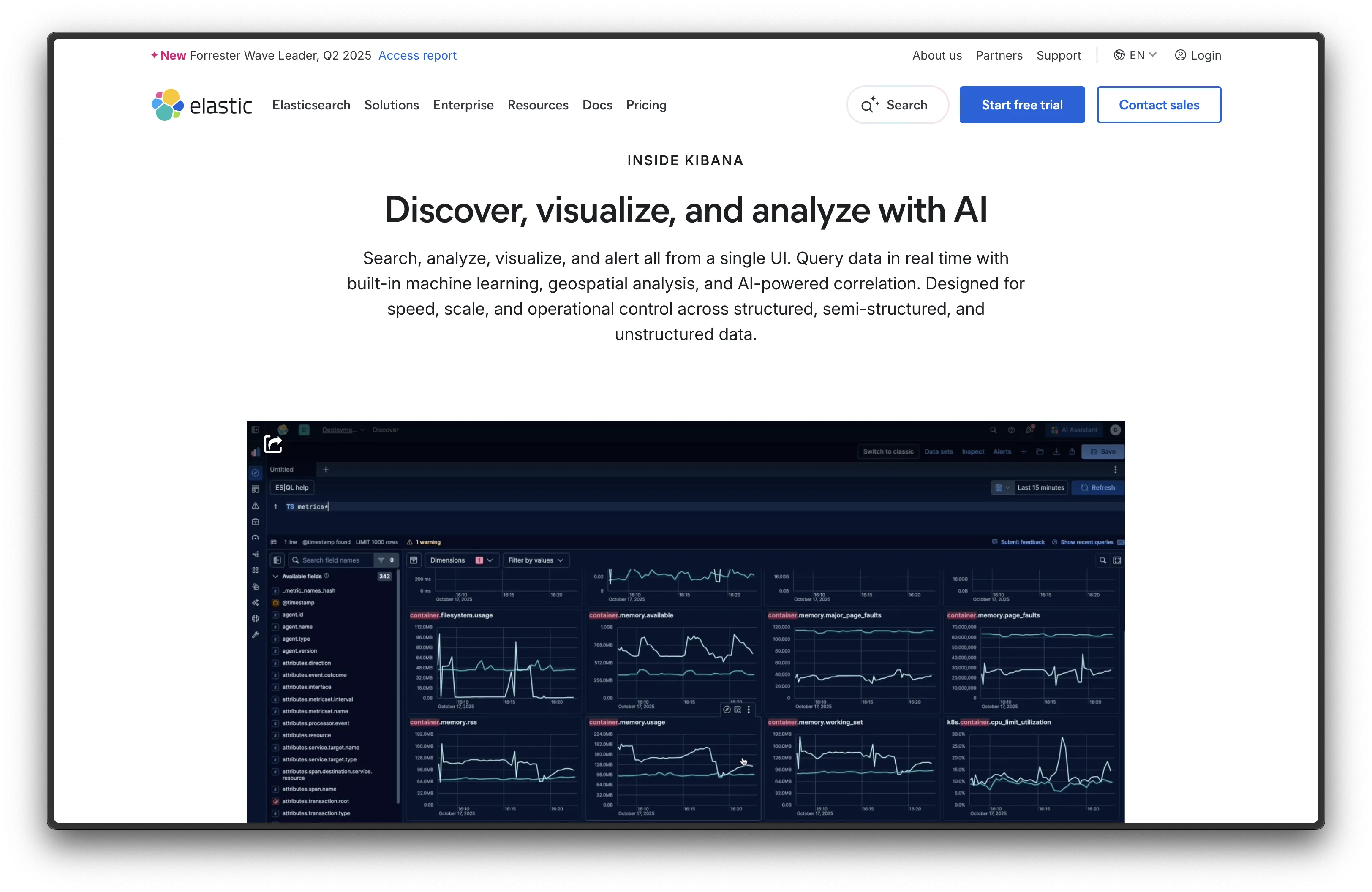Open the Pricing menu item in the navbar
This screenshot has width=1372, height=892.
[x=646, y=105]
